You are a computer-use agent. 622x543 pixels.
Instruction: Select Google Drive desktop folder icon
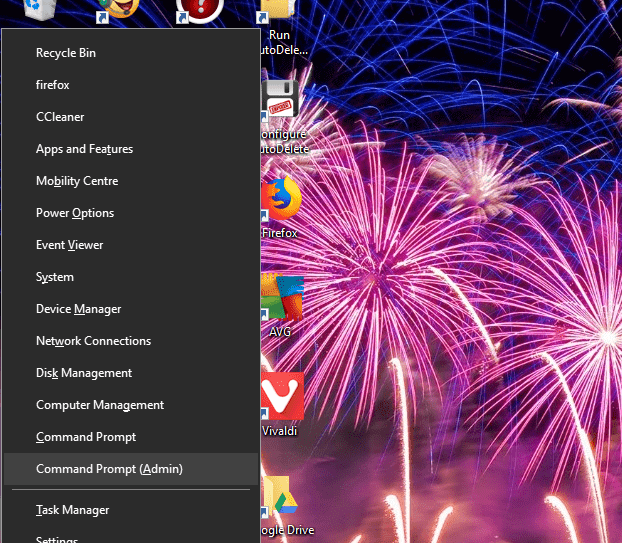click(x=281, y=497)
